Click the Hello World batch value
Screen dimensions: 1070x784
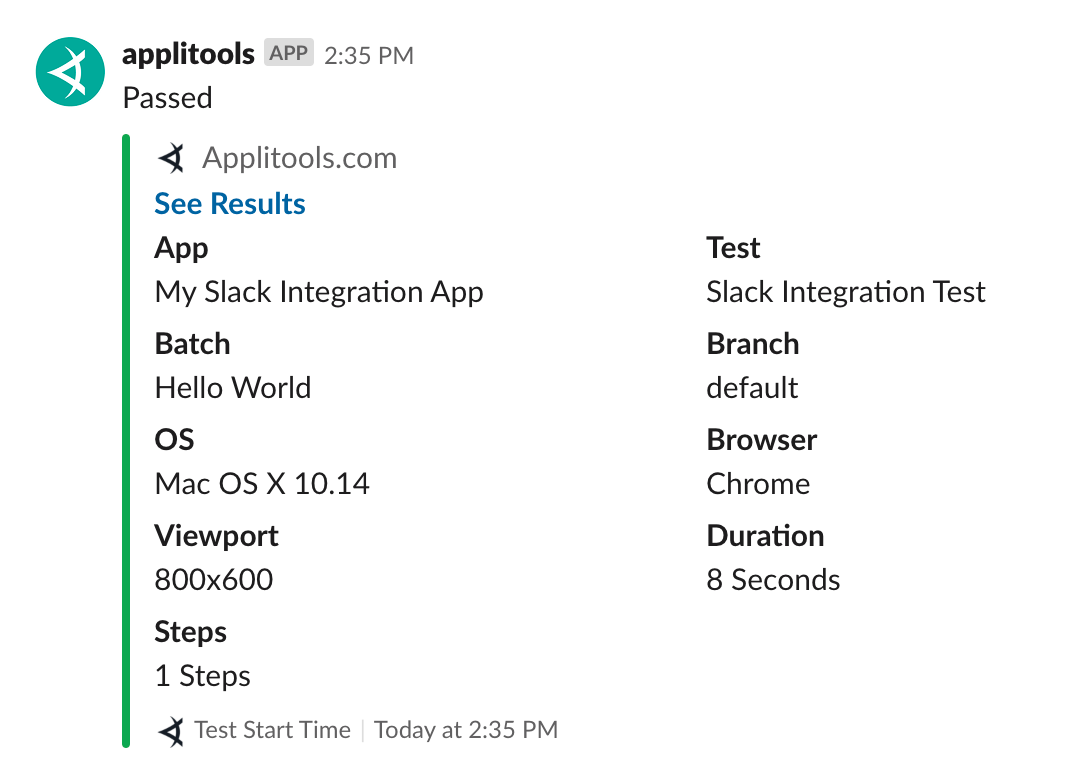click(233, 388)
